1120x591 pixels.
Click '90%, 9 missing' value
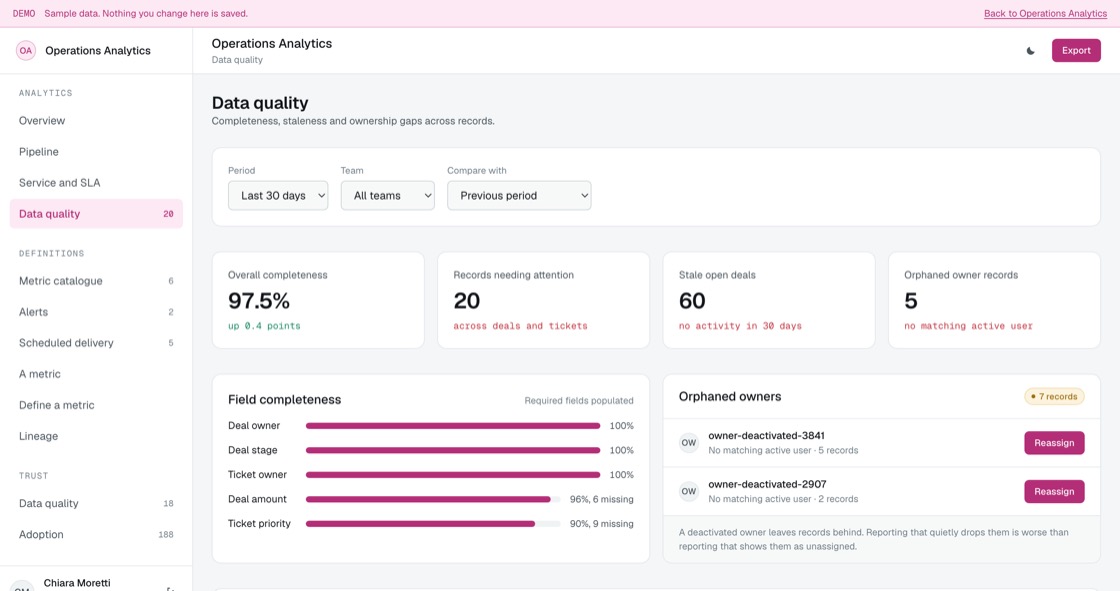[x=601, y=524]
